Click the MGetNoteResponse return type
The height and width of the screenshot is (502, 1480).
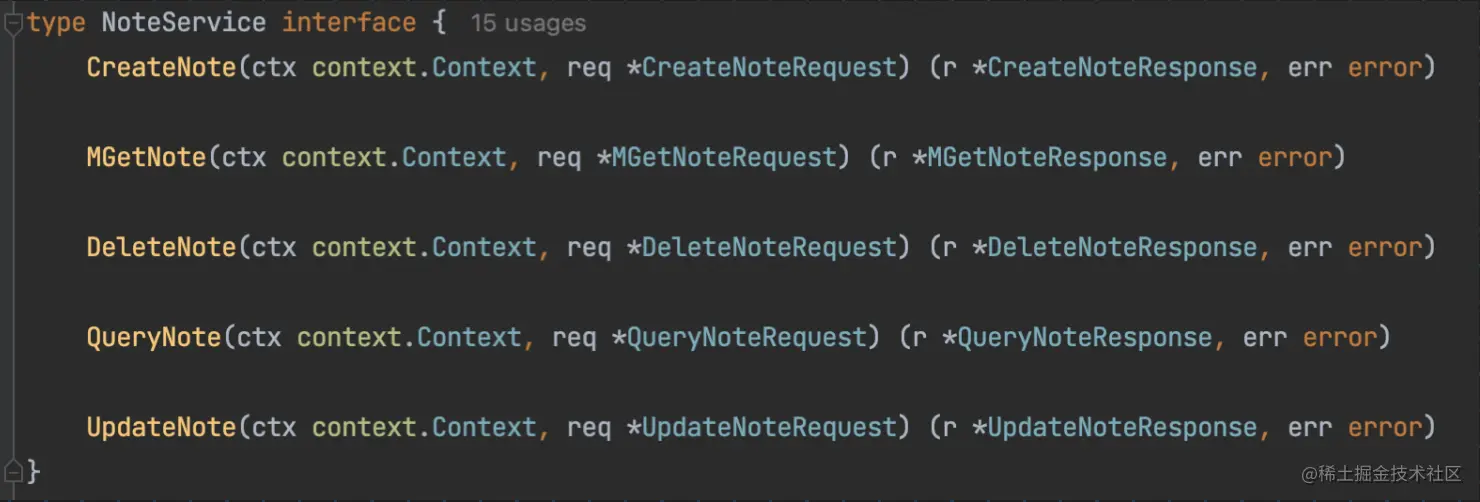click(x=1047, y=157)
